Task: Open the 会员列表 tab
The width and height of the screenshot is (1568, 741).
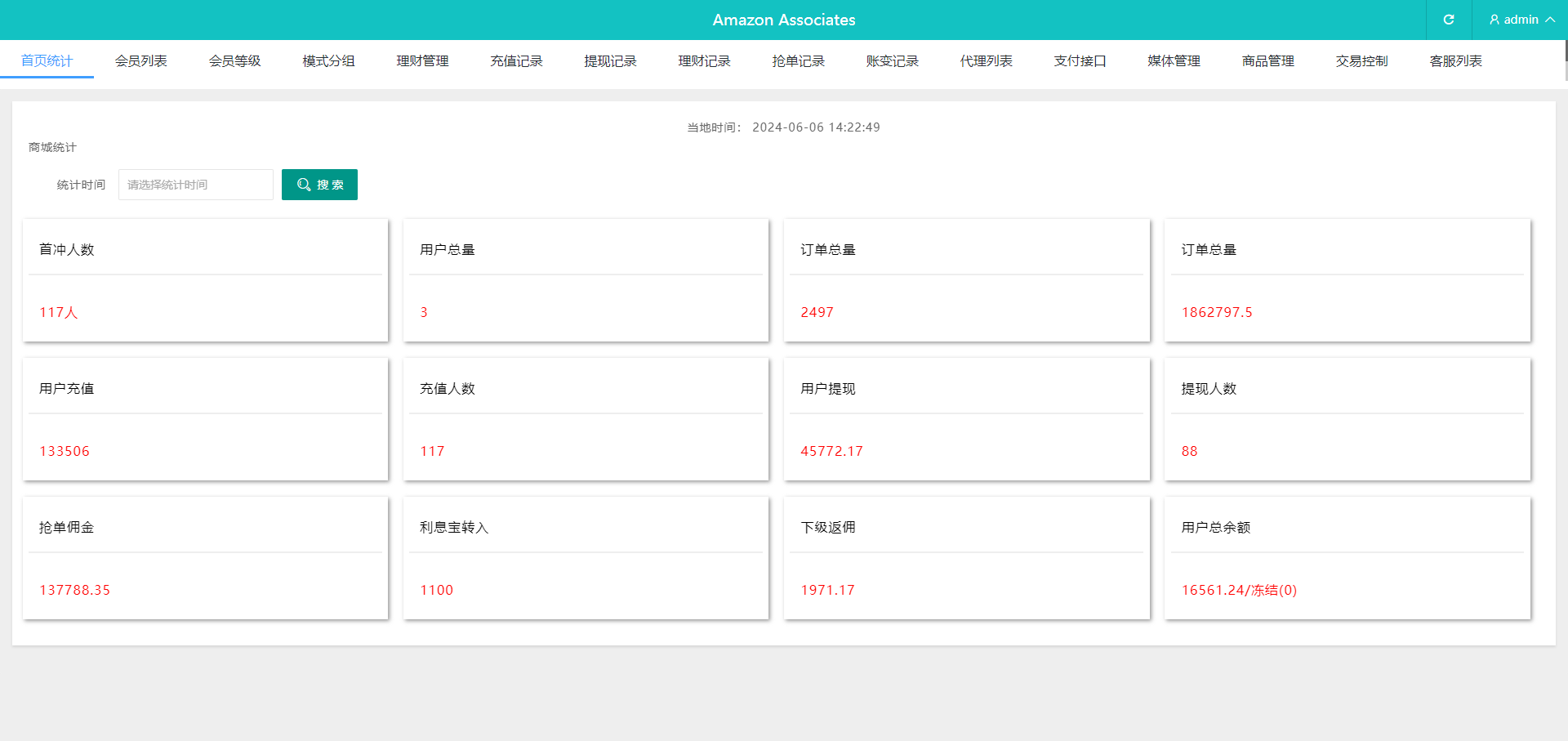Action: [x=140, y=61]
